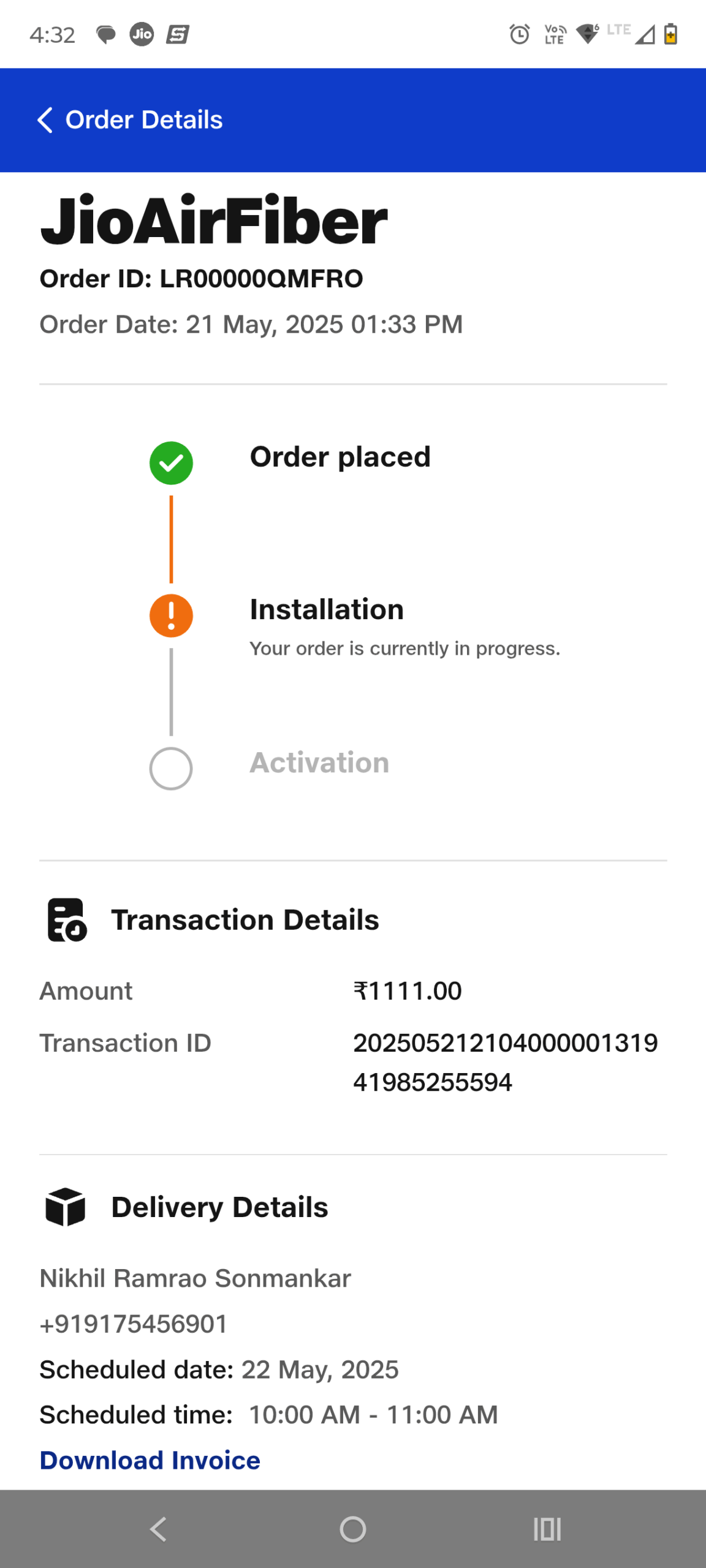Open the recent apps navigation button
The width and height of the screenshot is (706, 1568).
click(x=547, y=1529)
